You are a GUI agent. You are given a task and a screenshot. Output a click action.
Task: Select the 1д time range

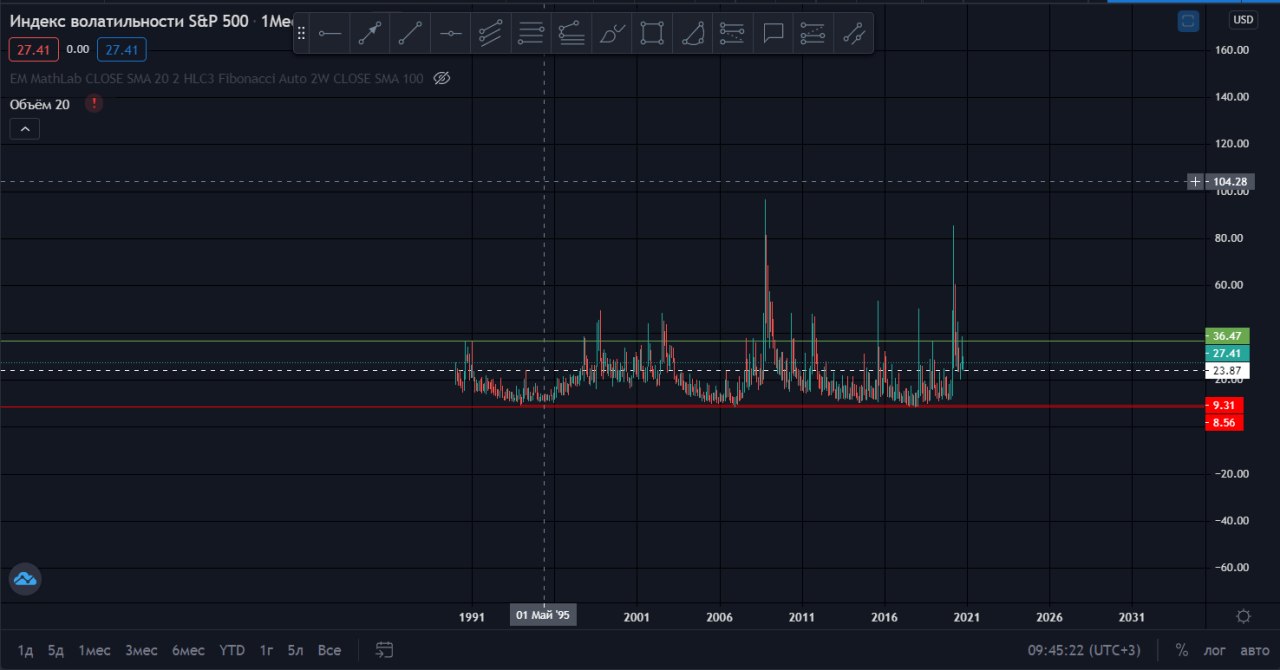tap(26, 650)
